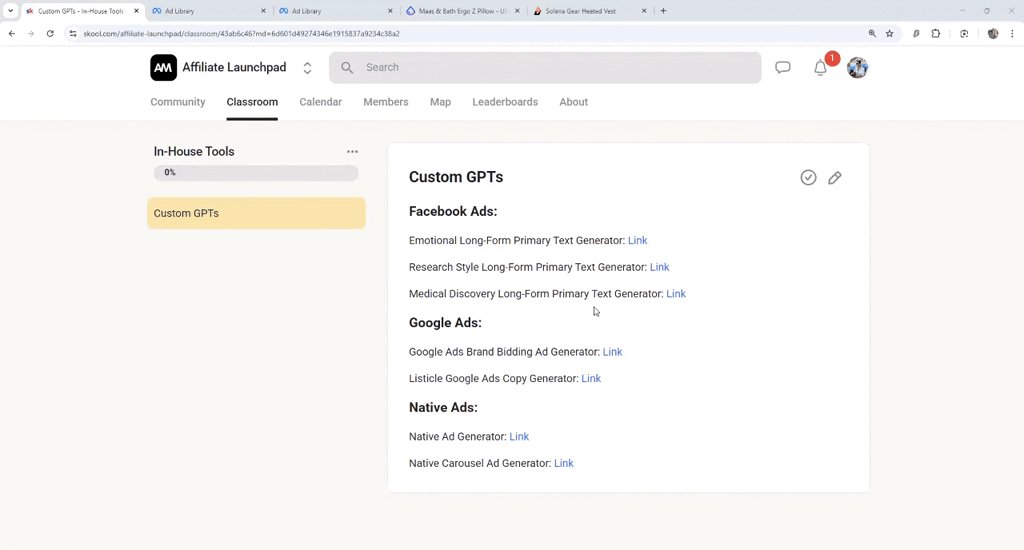The width and height of the screenshot is (1024, 550).
Task: Open Research Style Long-Form Generator link
Action: point(660,267)
